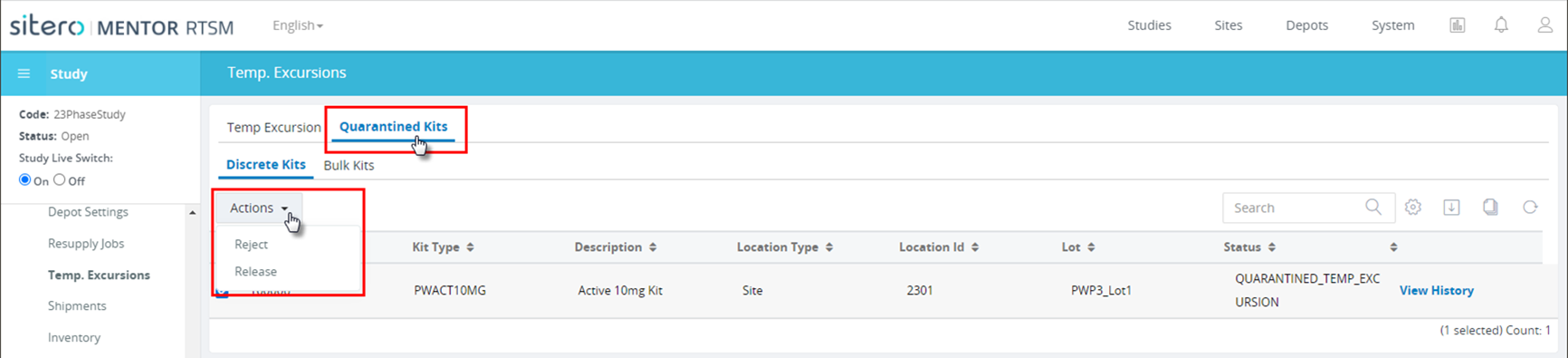The width and height of the screenshot is (1568, 358).
Task: Sort by Location Id column arrows
Action: (975, 247)
